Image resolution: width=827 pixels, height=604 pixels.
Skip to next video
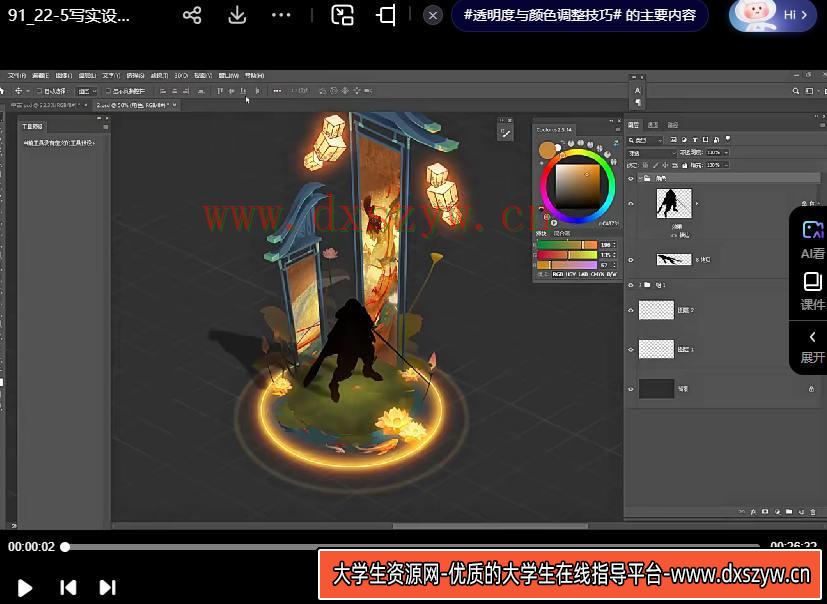pyautogui.click(x=107, y=587)
